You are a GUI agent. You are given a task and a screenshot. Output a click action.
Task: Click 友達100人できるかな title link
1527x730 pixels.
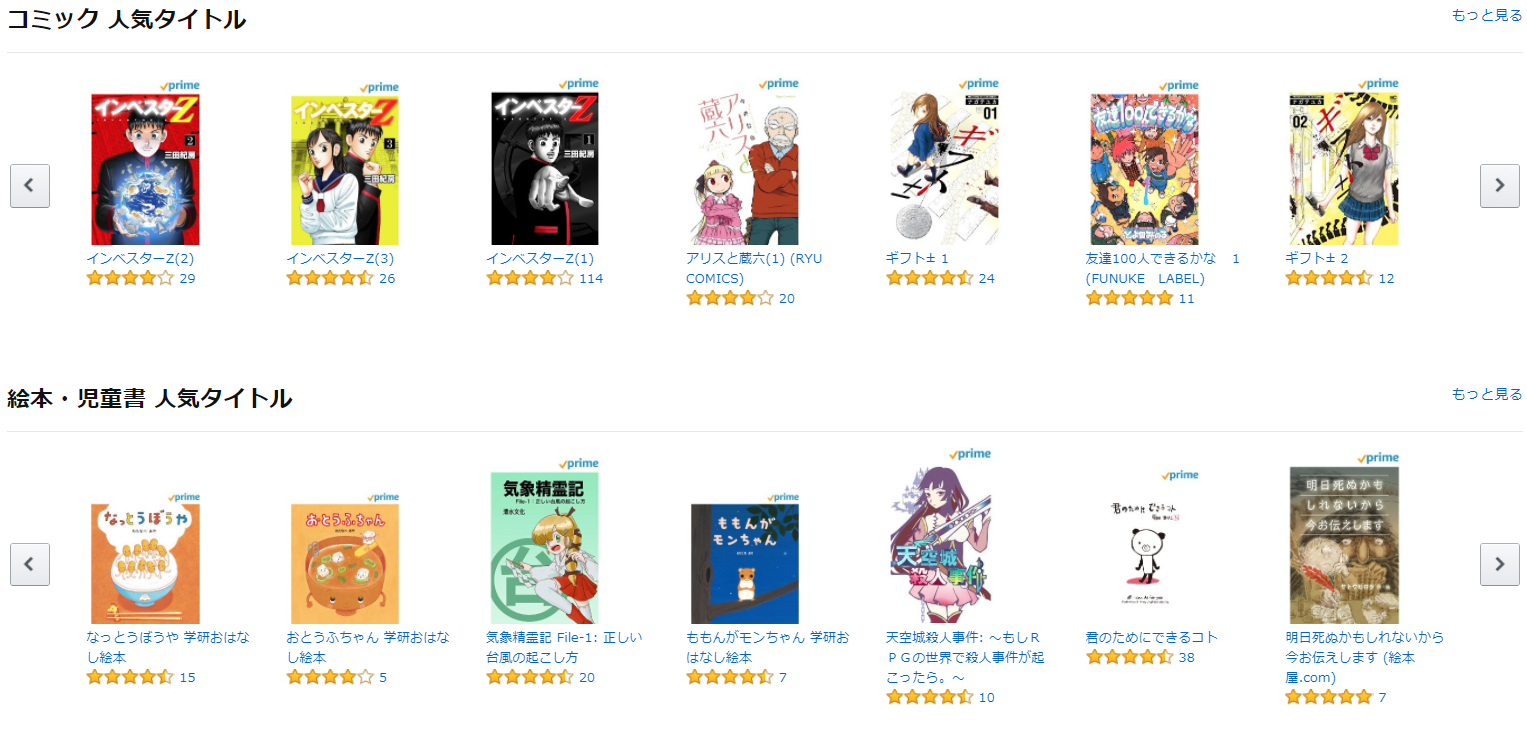pyautogui.click(x=1163, y=268)
